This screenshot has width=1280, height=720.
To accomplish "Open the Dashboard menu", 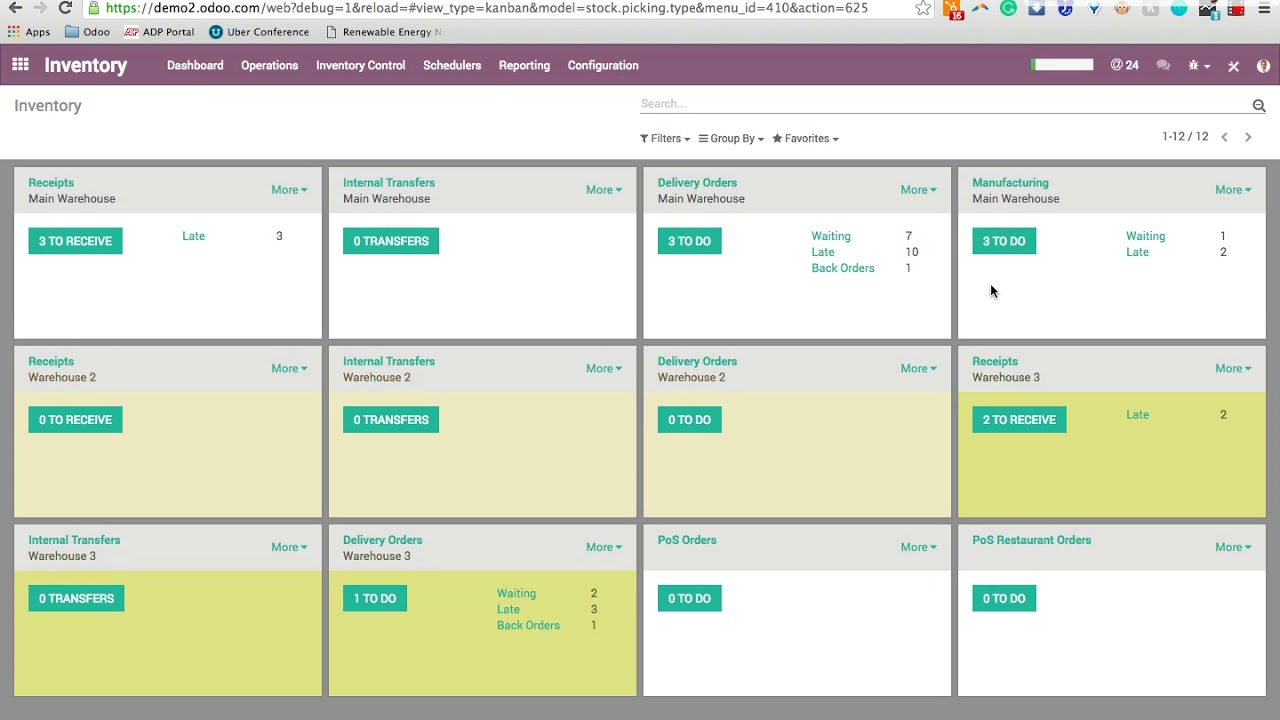I will coord(195,65).
